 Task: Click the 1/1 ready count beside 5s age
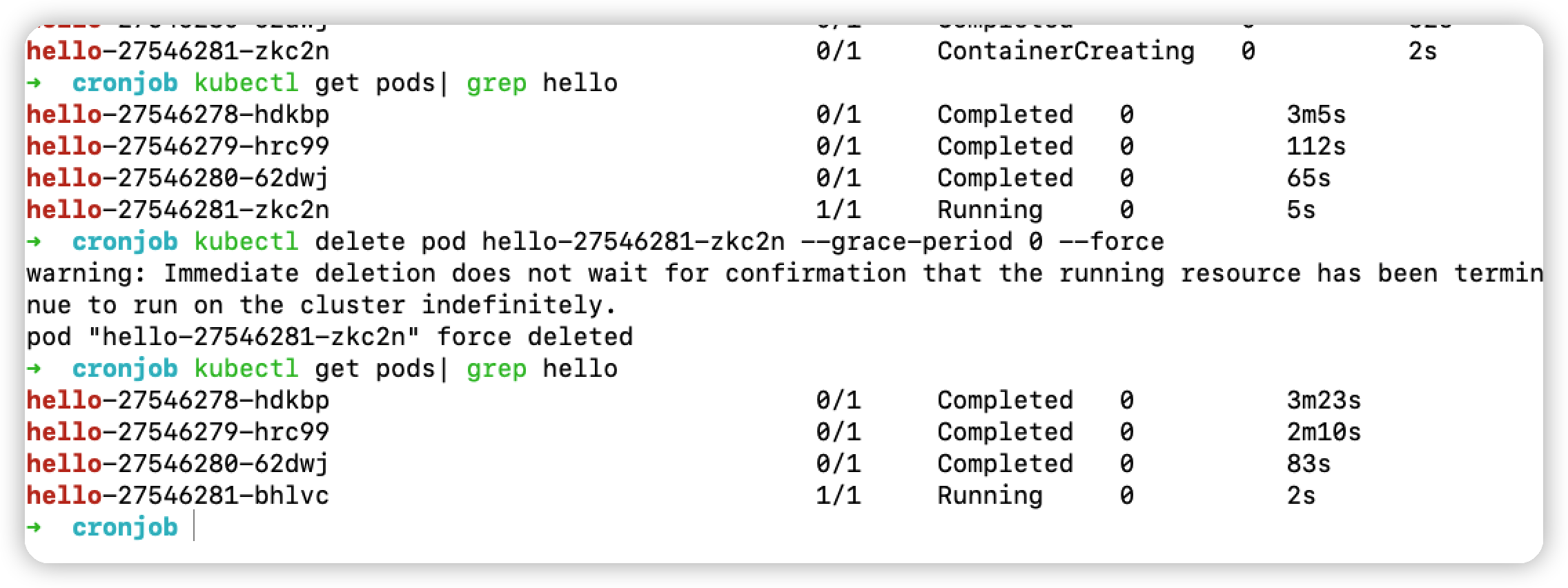[838, 210]
